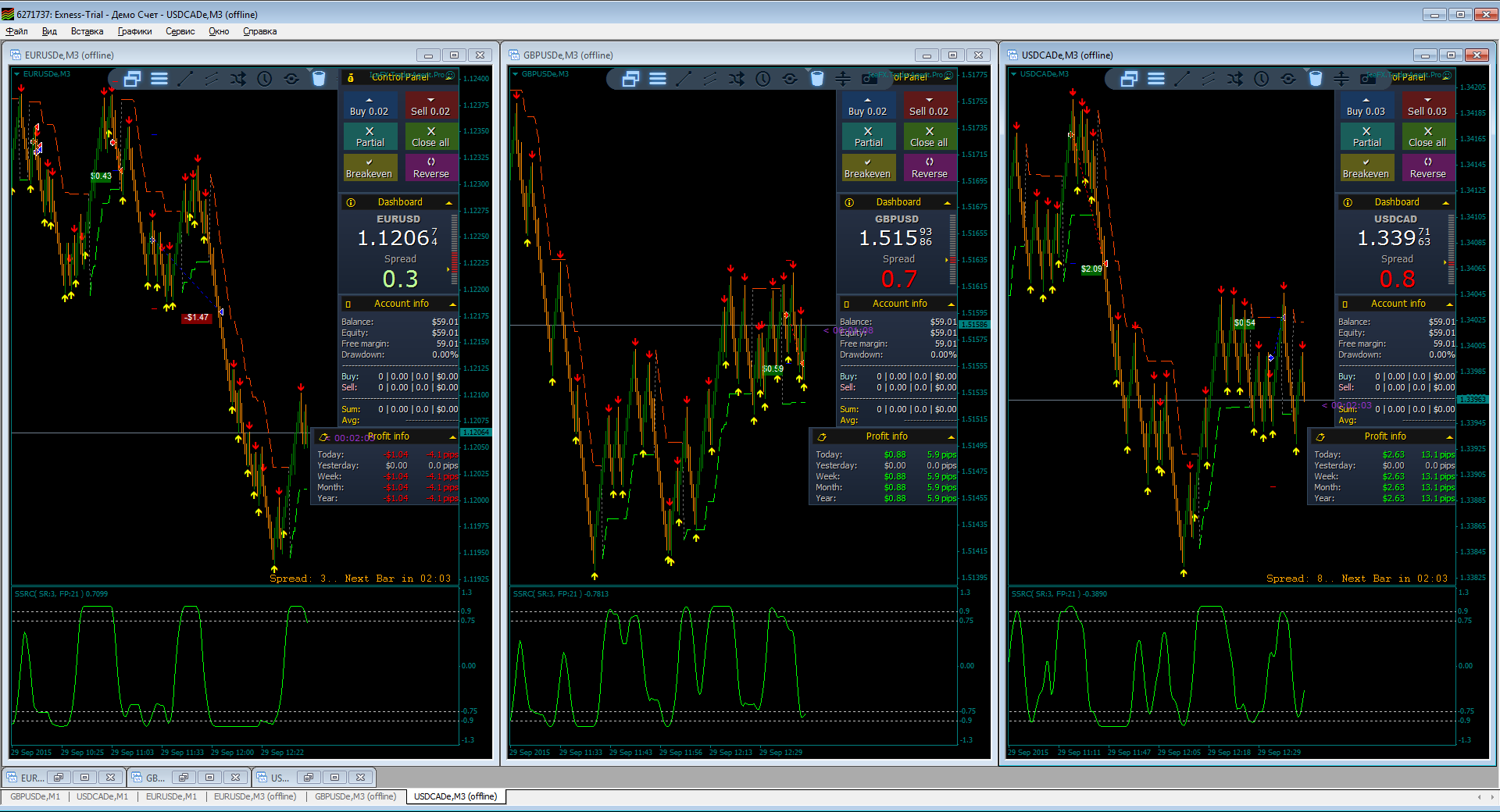Open the Вставка menu

point(87,31)
